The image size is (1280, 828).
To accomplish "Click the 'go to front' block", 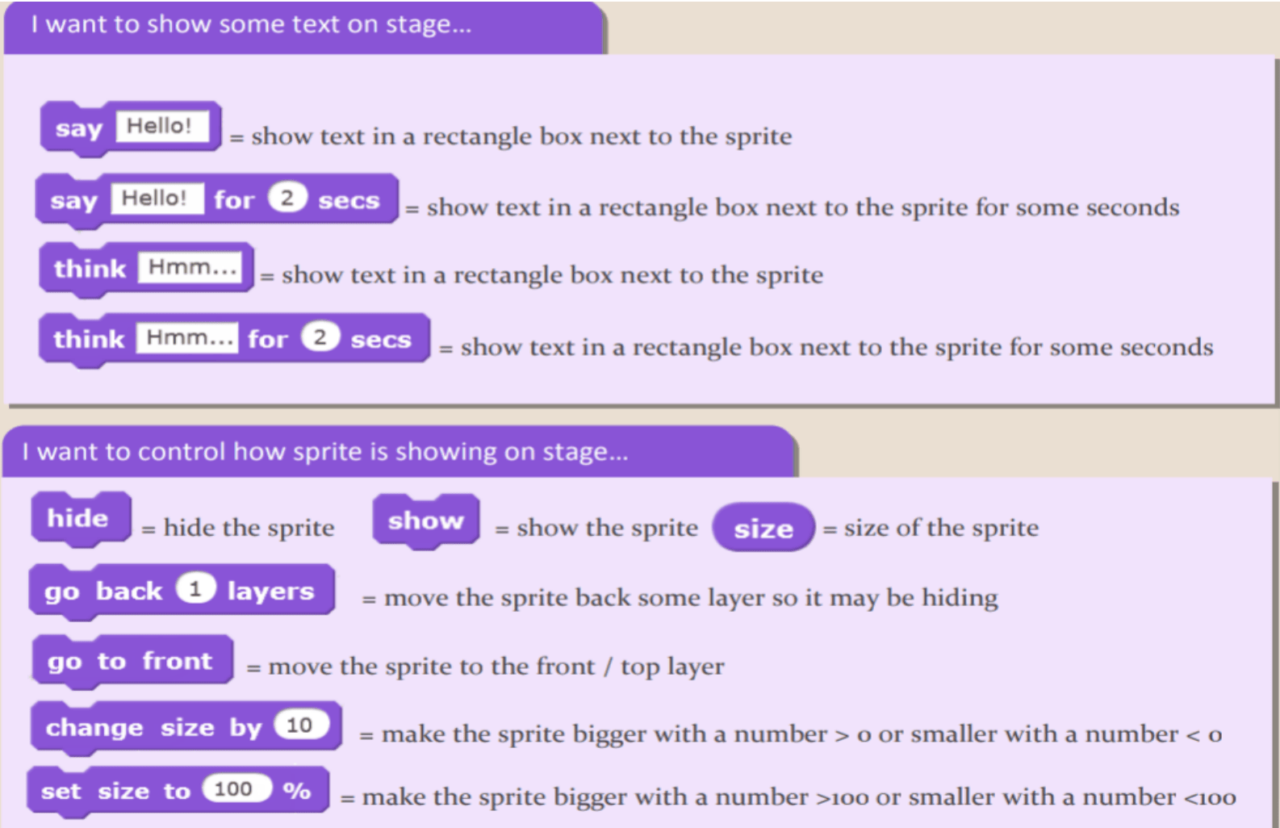I will click(x=130, y=662).
